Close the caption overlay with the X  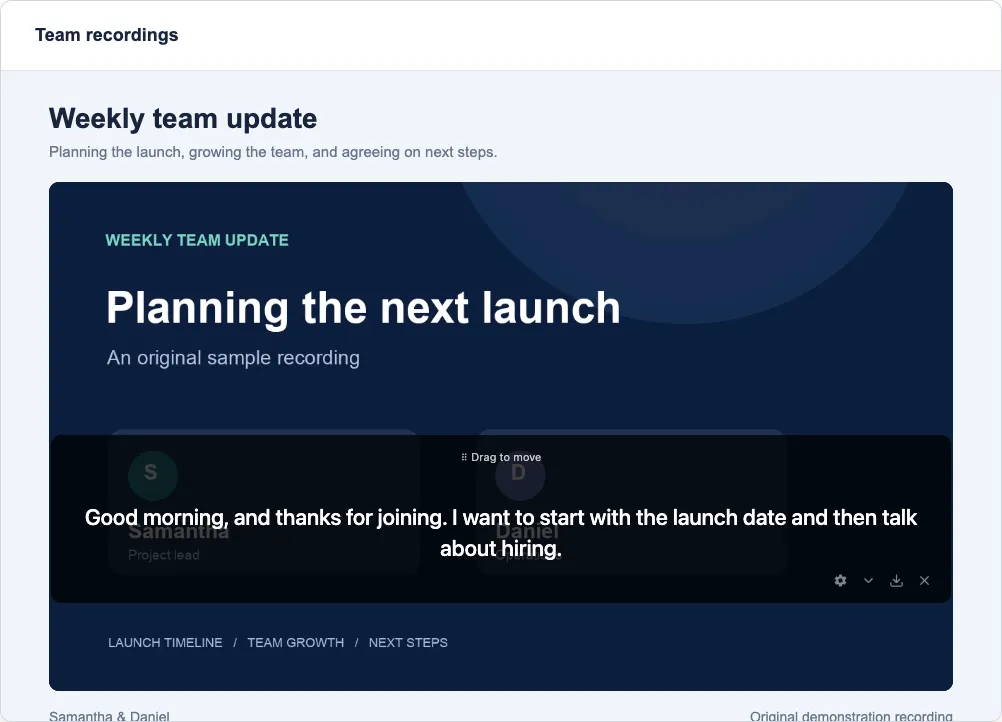[924, 580]
